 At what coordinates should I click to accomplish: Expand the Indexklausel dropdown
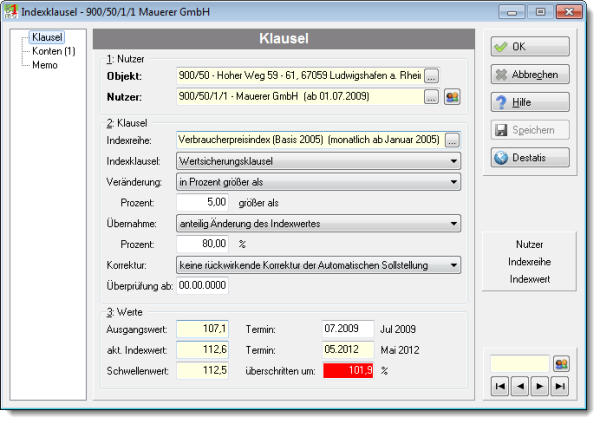[454, 161]
